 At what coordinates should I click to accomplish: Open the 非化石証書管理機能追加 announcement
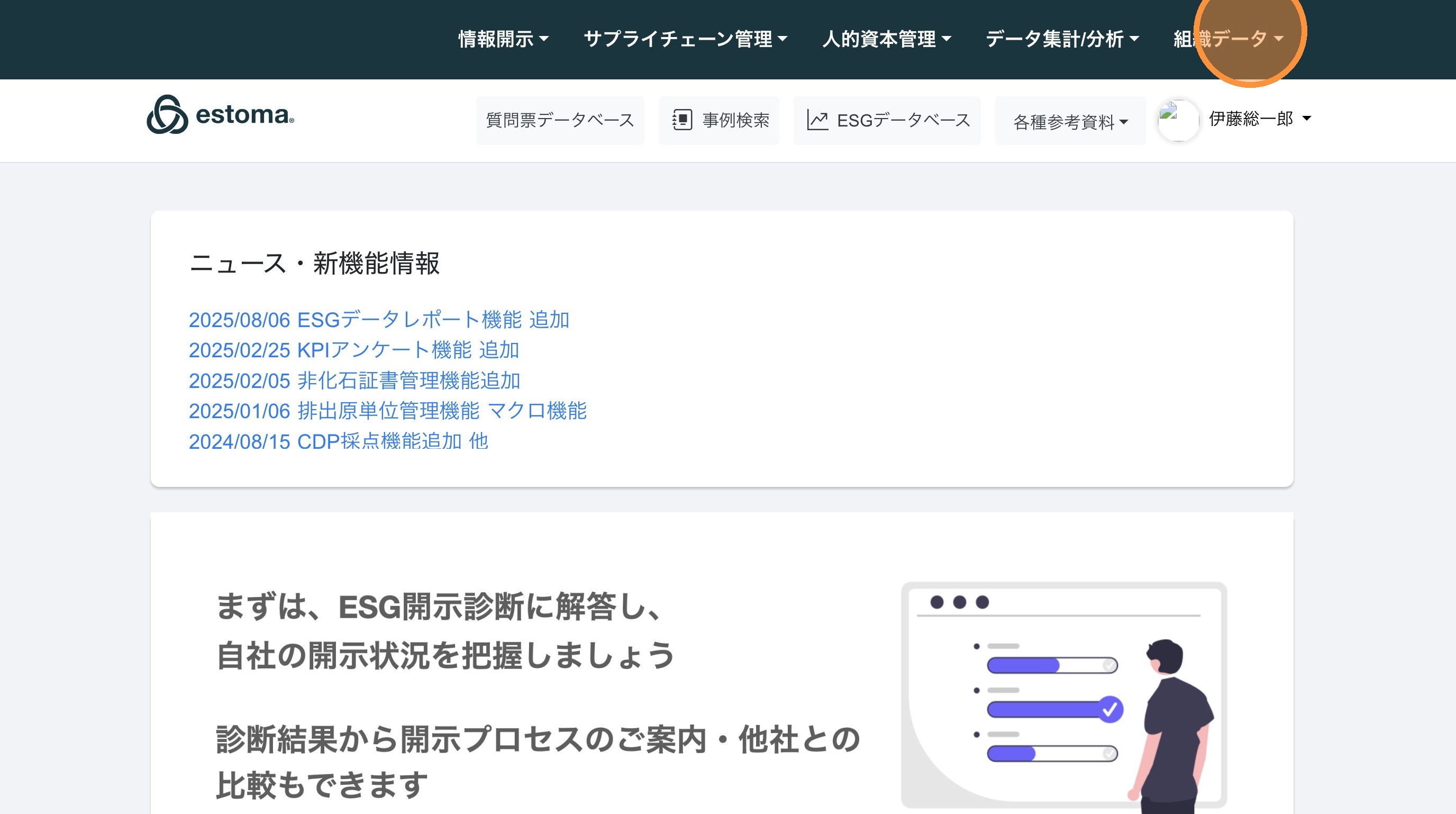pos(354,381)
